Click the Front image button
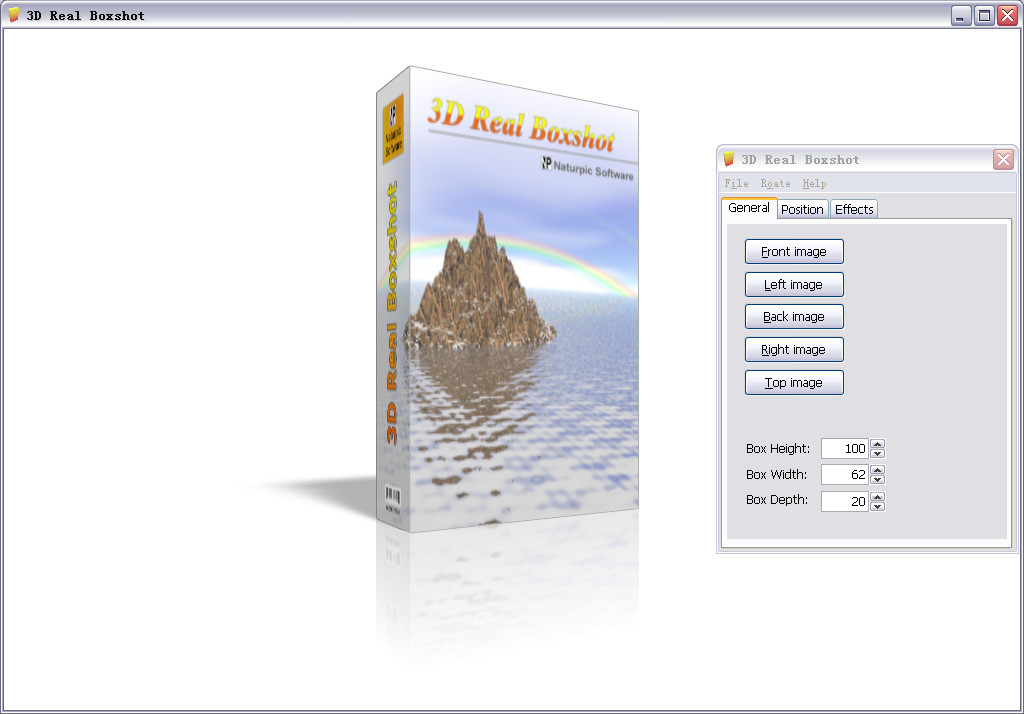The width and height of the screenshot is (1024, 714). pos(794,252)
